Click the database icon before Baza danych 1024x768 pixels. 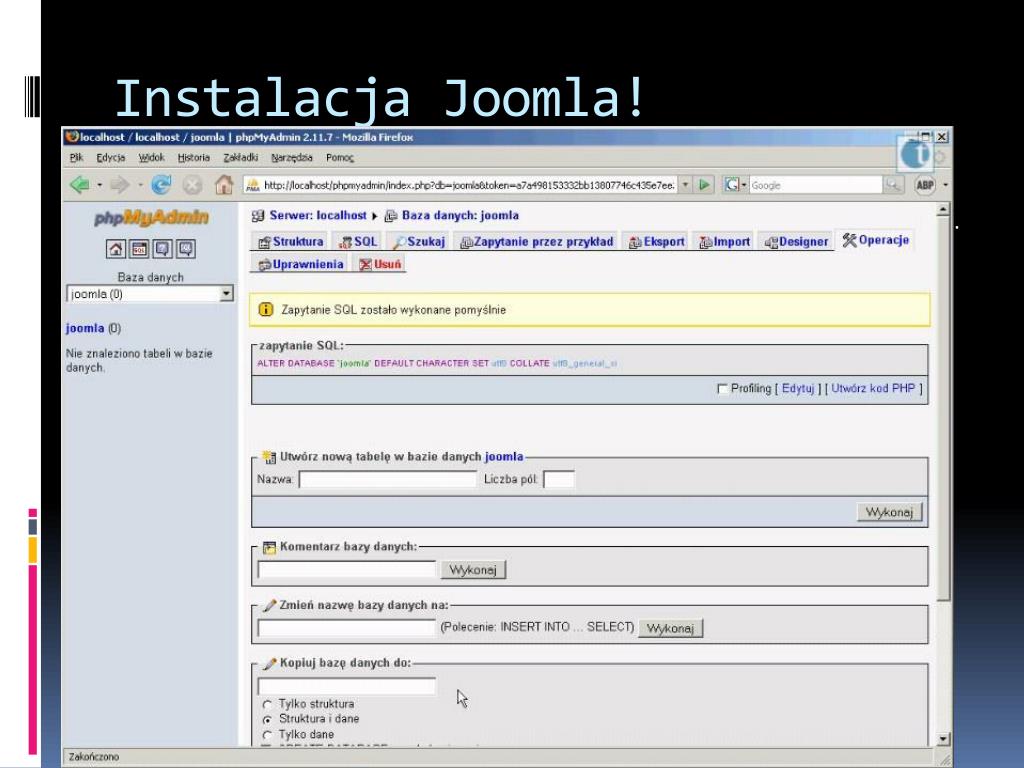pos(391,216)
